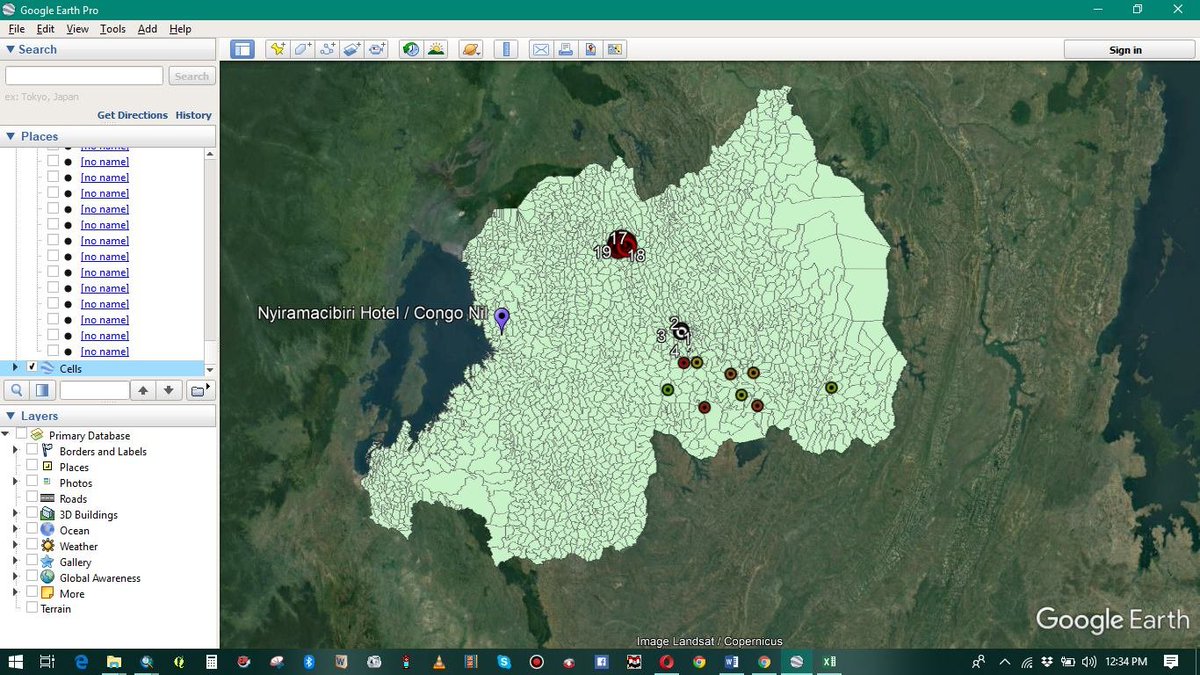Click the Places panel transparency toggle icon
The height and width of the screenshot is (675, 1200).
pos(43,390)
